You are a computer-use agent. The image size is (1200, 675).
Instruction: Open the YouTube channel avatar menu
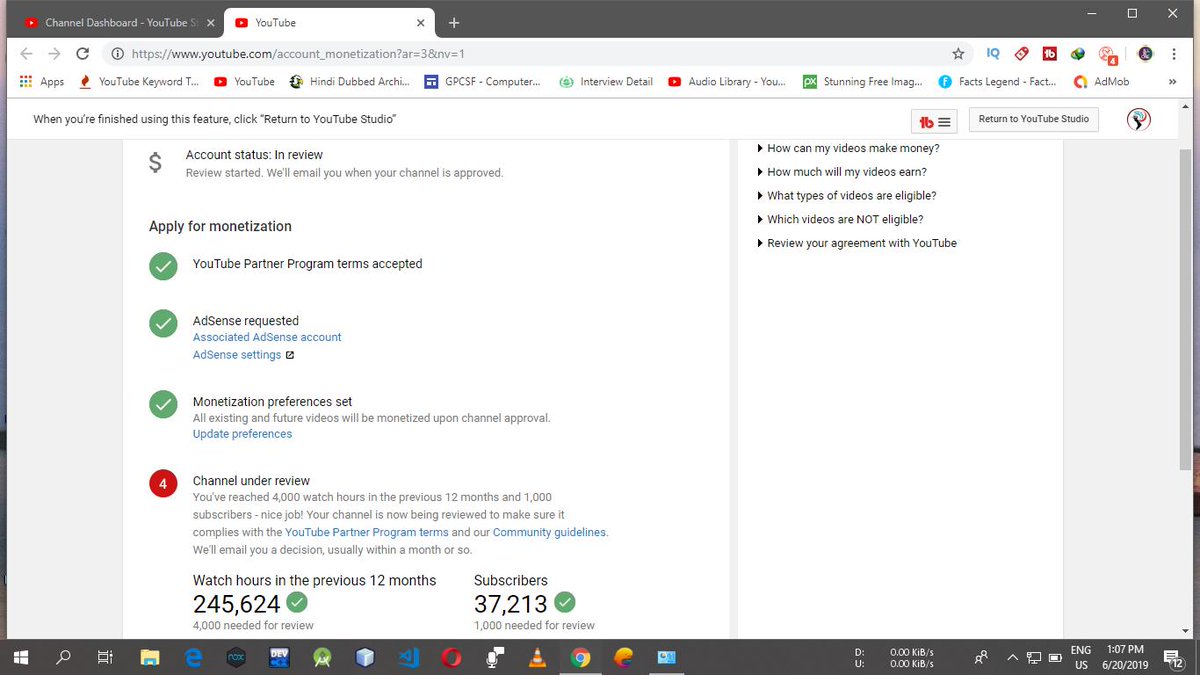1139,120
